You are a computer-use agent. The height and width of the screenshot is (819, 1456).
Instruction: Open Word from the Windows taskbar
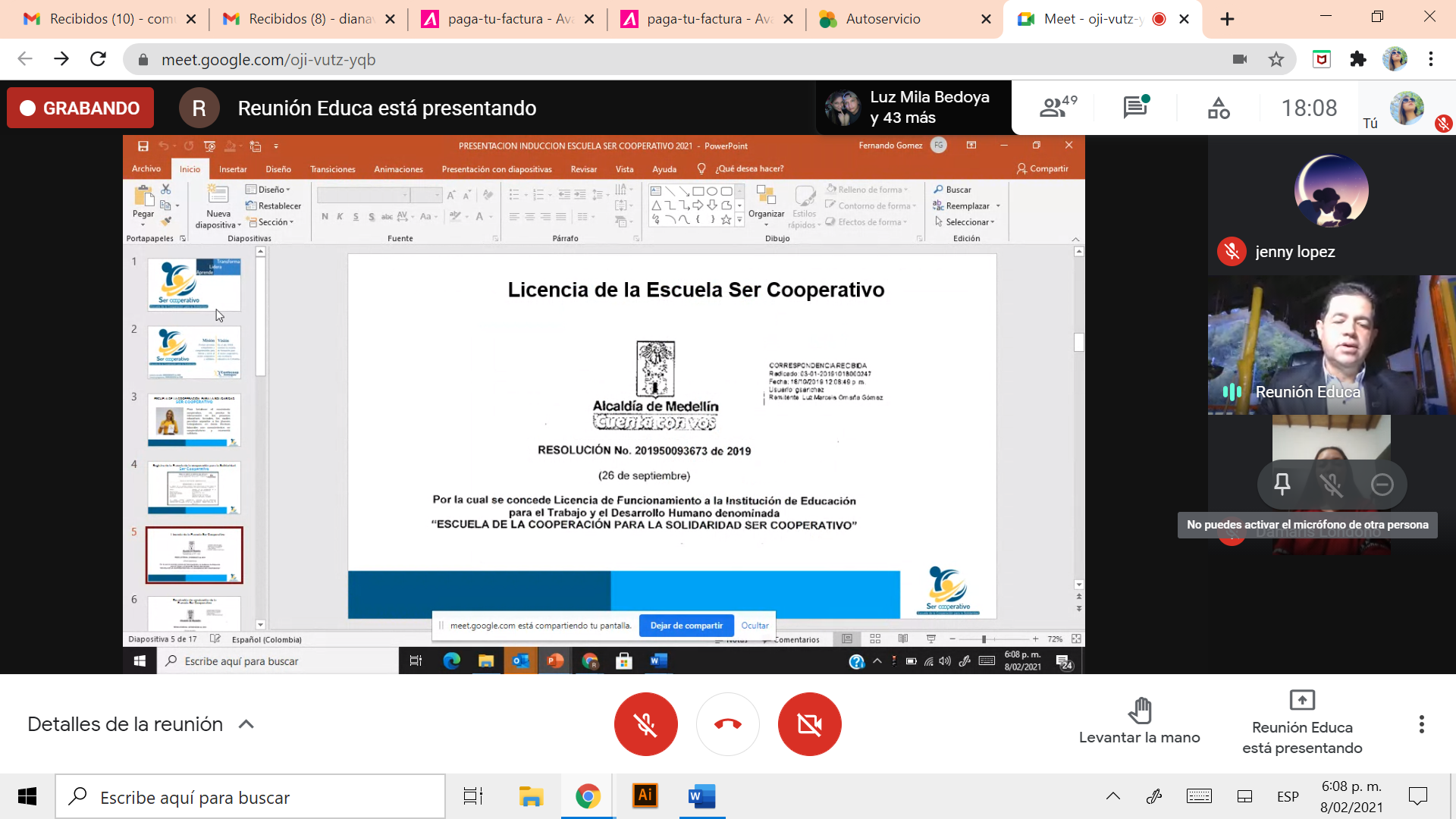point(701,796)
